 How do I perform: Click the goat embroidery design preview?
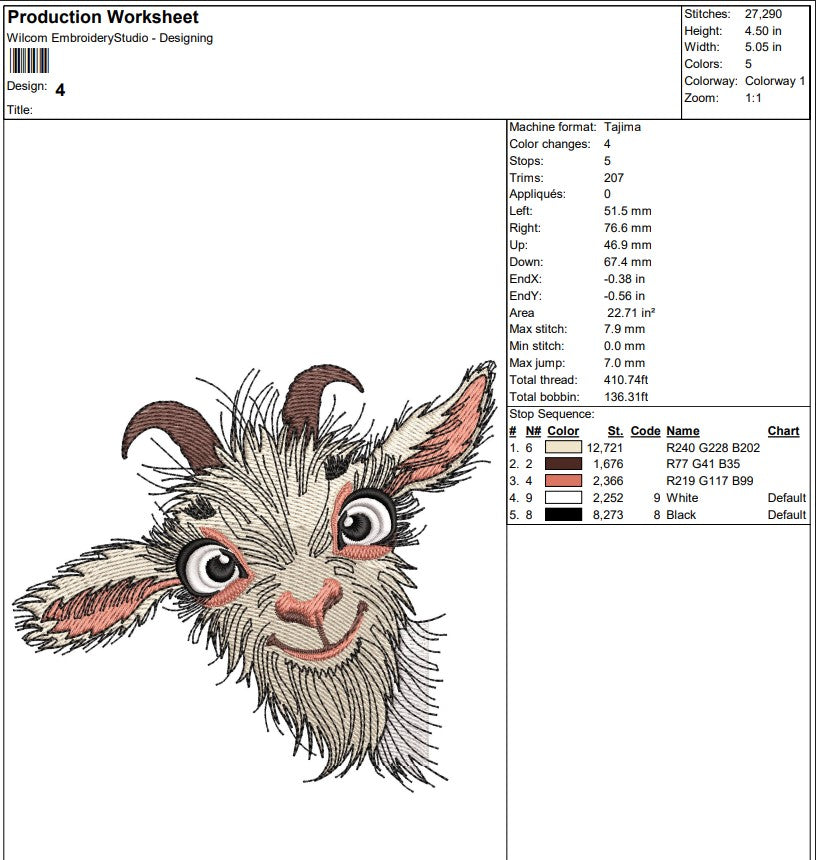[x=255, y=576]
